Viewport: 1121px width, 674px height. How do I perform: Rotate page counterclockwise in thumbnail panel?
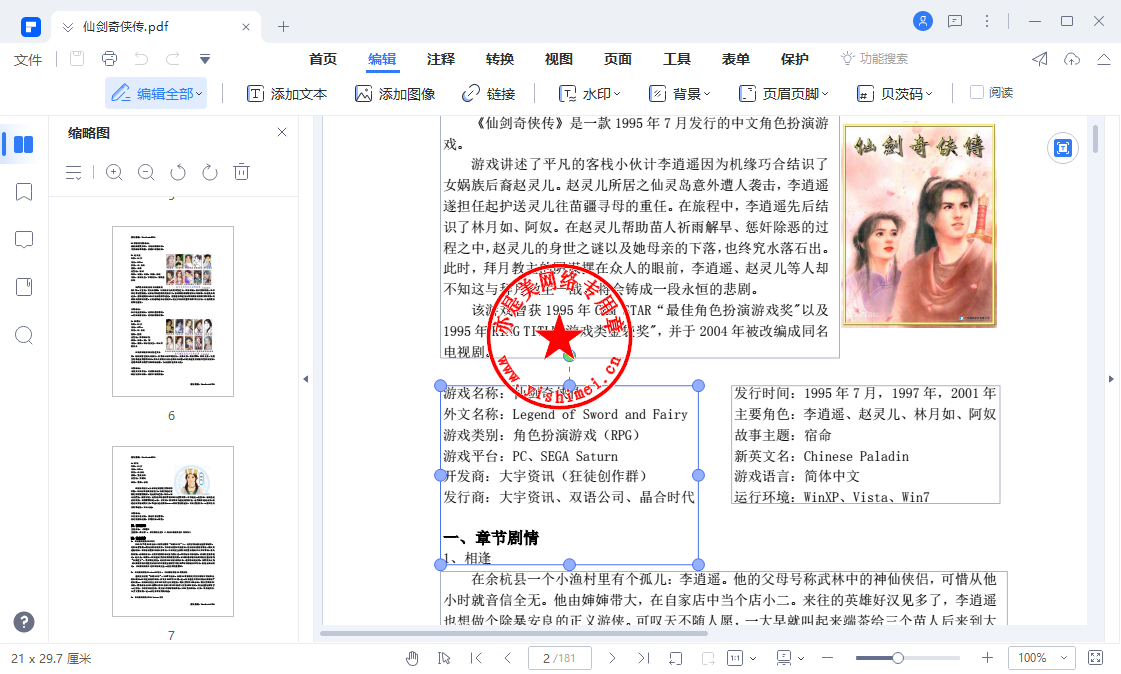pyautogui.click(x=178, y=172)
